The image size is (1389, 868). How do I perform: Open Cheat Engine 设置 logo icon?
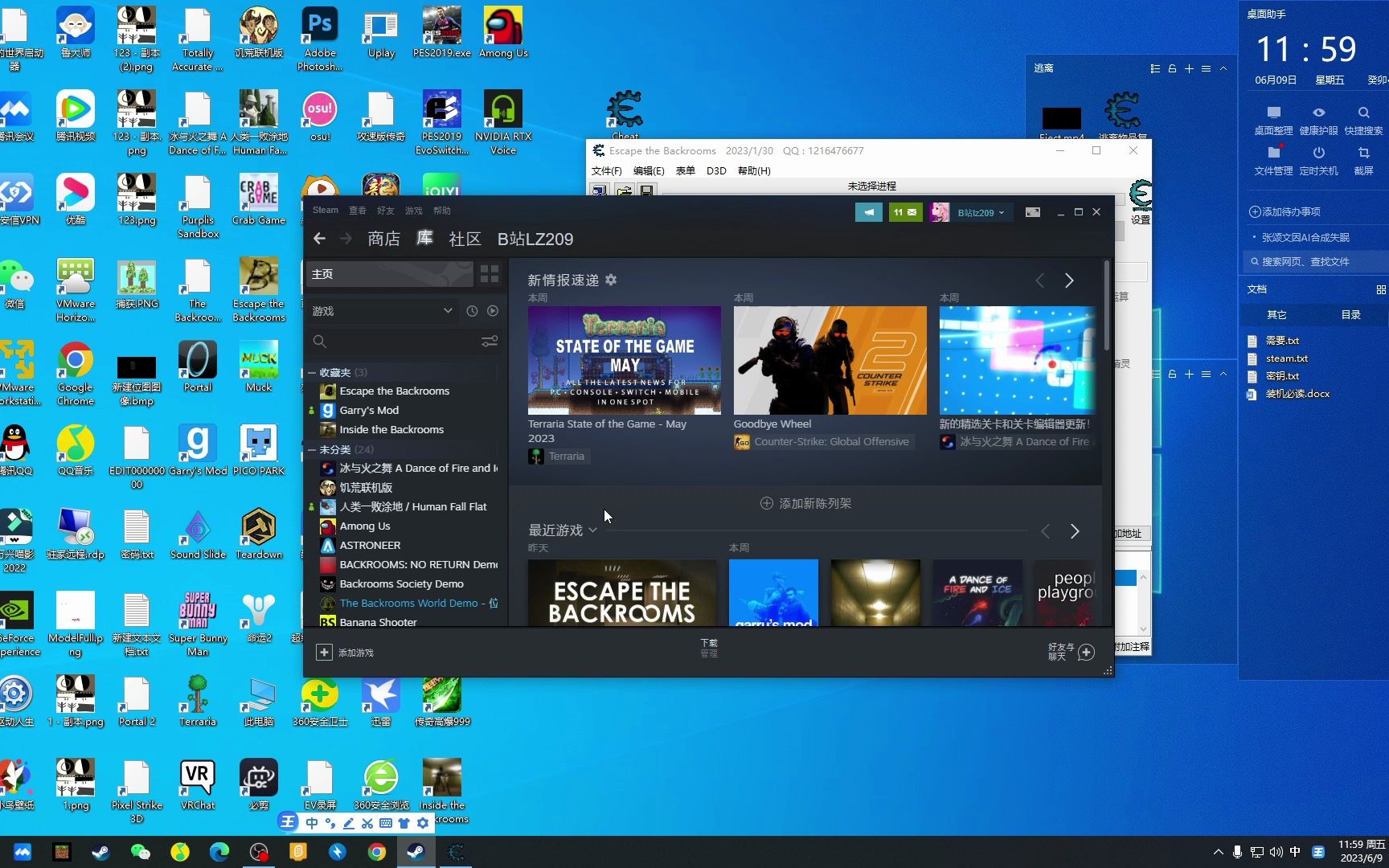[x=1140, y=196]
